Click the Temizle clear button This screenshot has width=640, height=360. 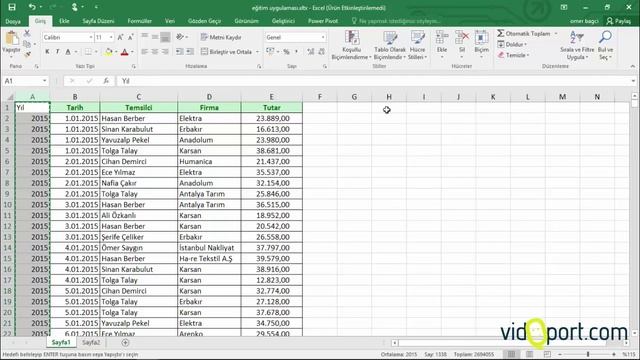[x=513, y=55]
